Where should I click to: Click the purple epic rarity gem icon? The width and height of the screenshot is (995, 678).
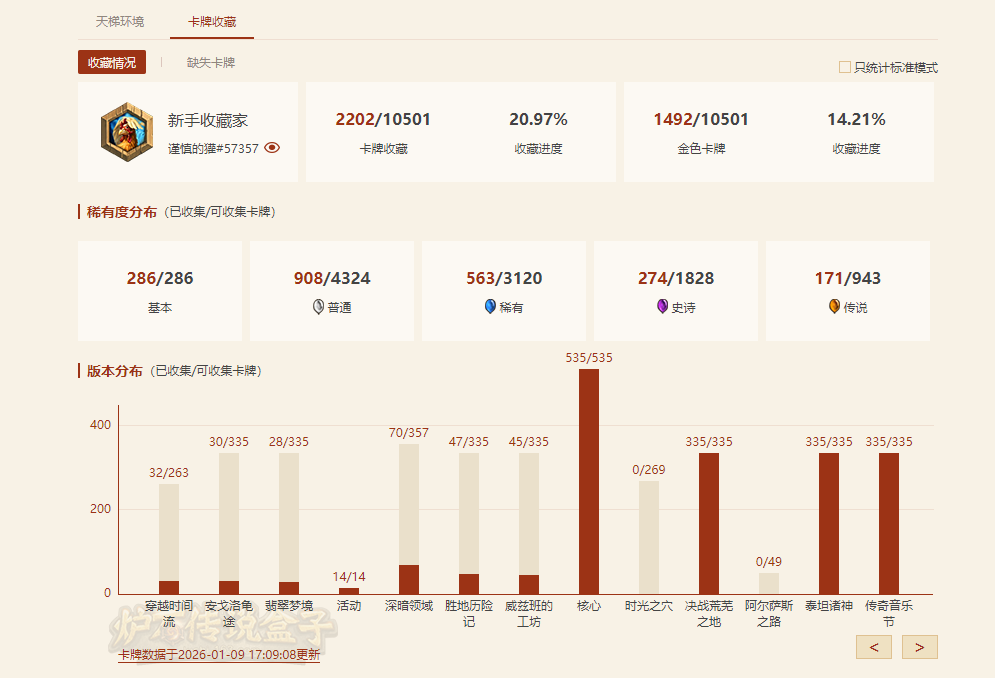tap(662, 307)
